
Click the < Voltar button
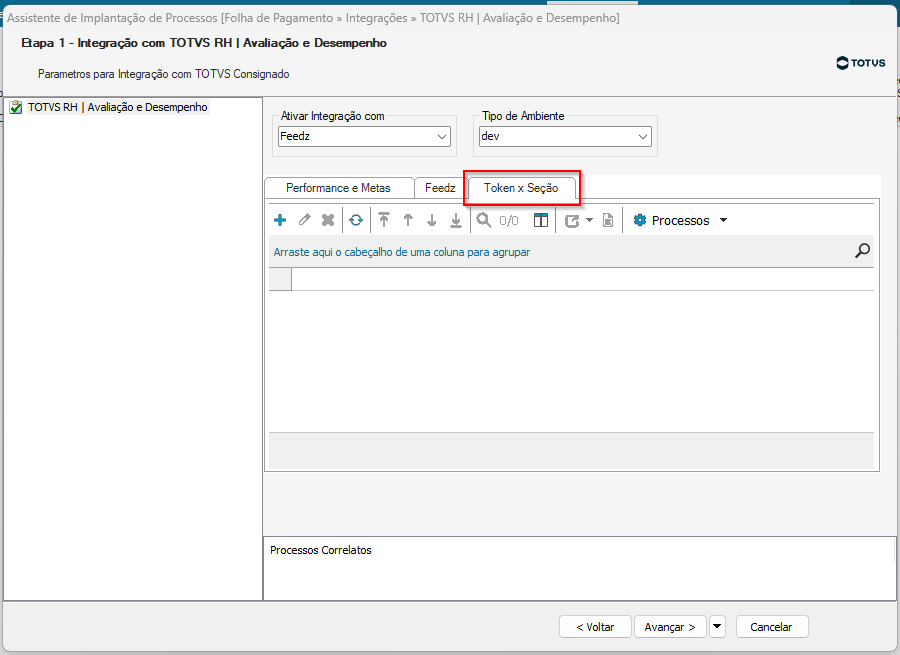595,627
